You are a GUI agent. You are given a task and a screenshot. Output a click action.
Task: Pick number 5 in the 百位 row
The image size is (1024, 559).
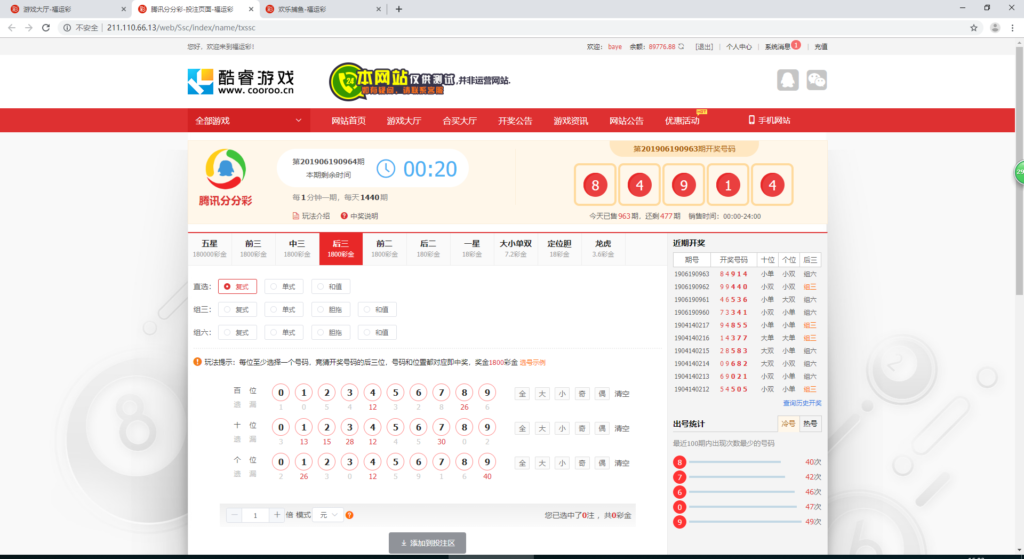[395, 393]
